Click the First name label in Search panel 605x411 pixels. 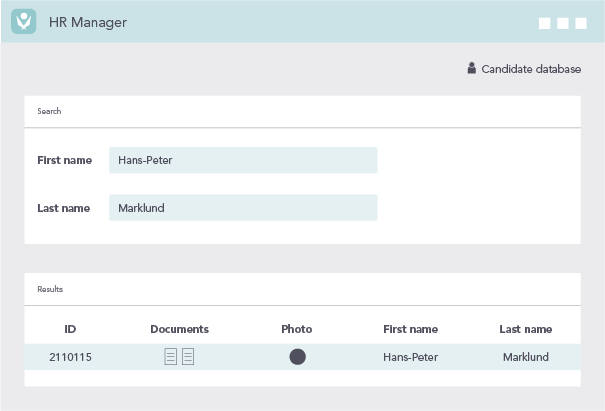[64, 160]
